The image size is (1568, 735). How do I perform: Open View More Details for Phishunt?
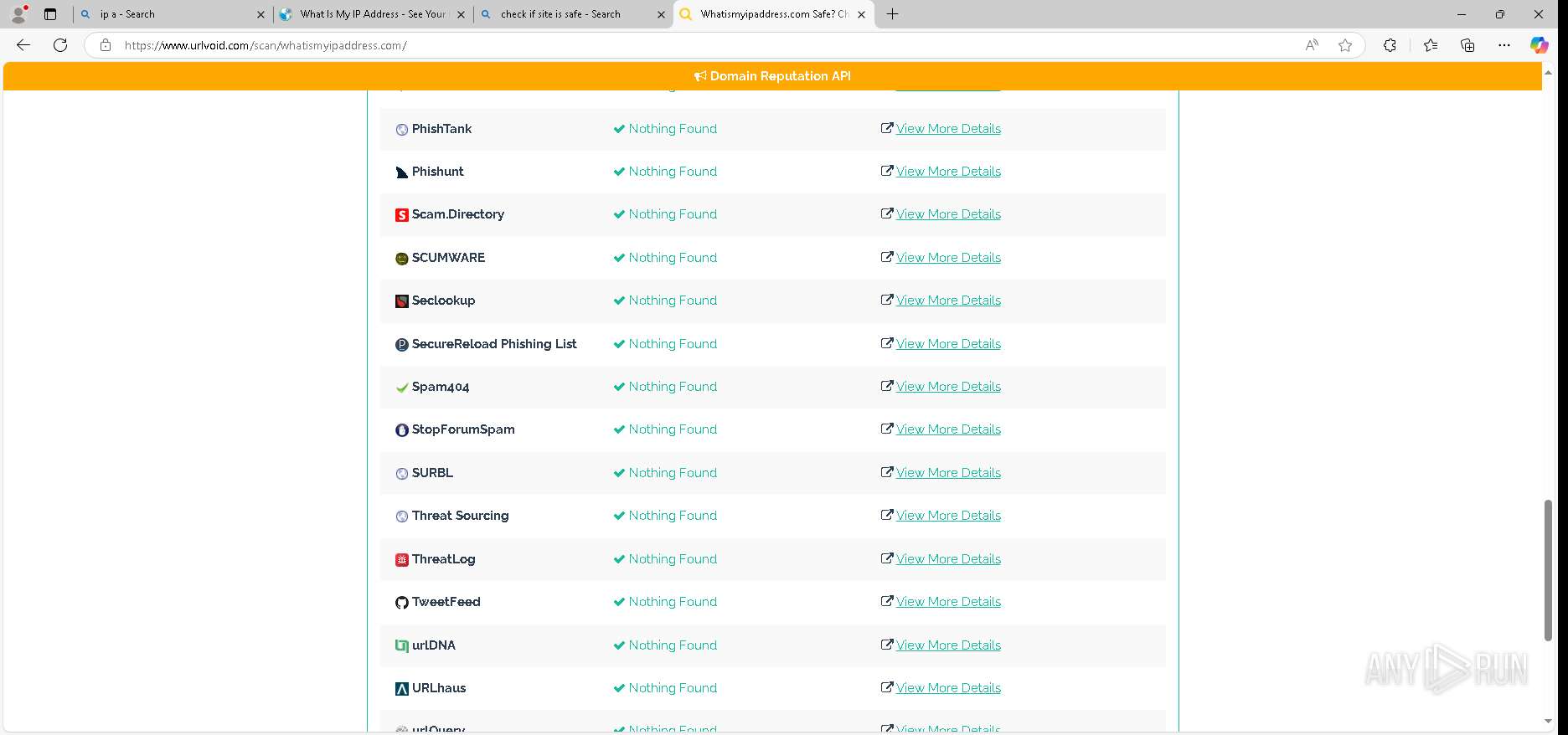948,172
